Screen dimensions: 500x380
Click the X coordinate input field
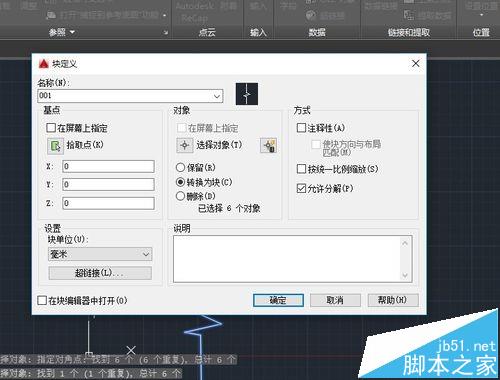108,166
